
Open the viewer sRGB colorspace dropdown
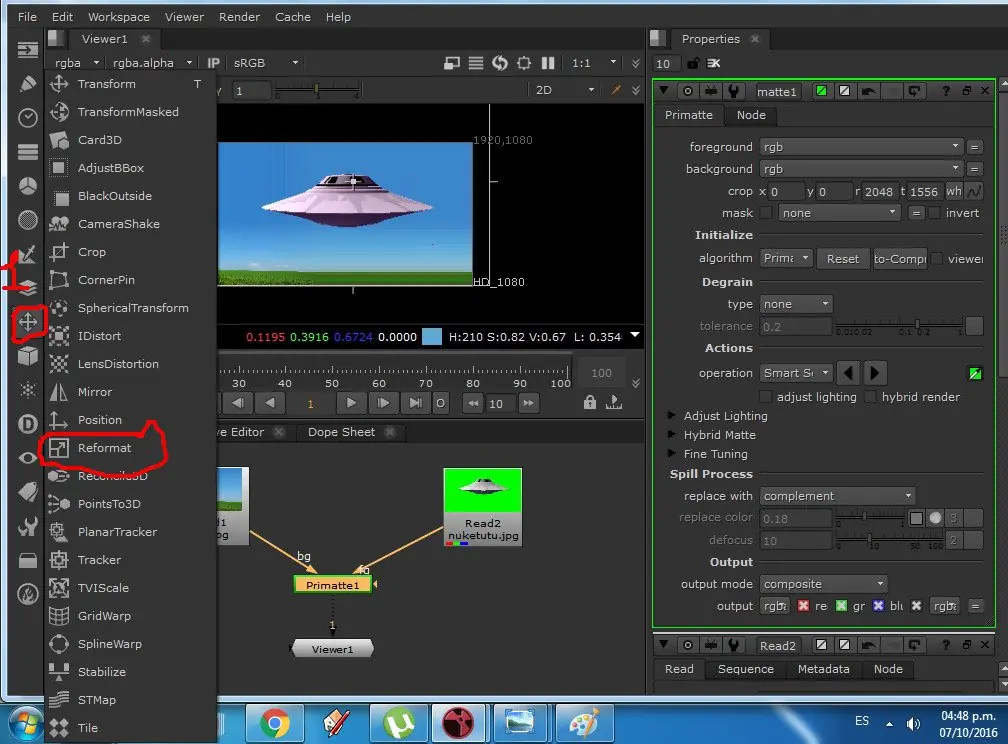click(266, 63)
